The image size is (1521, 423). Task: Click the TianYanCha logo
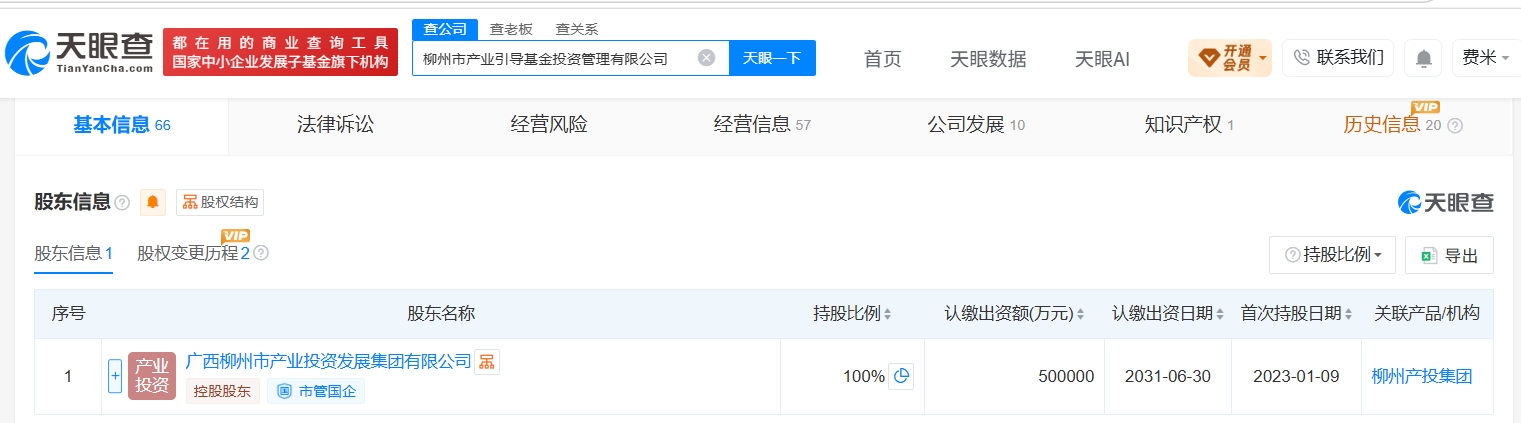tap(79, 52)
